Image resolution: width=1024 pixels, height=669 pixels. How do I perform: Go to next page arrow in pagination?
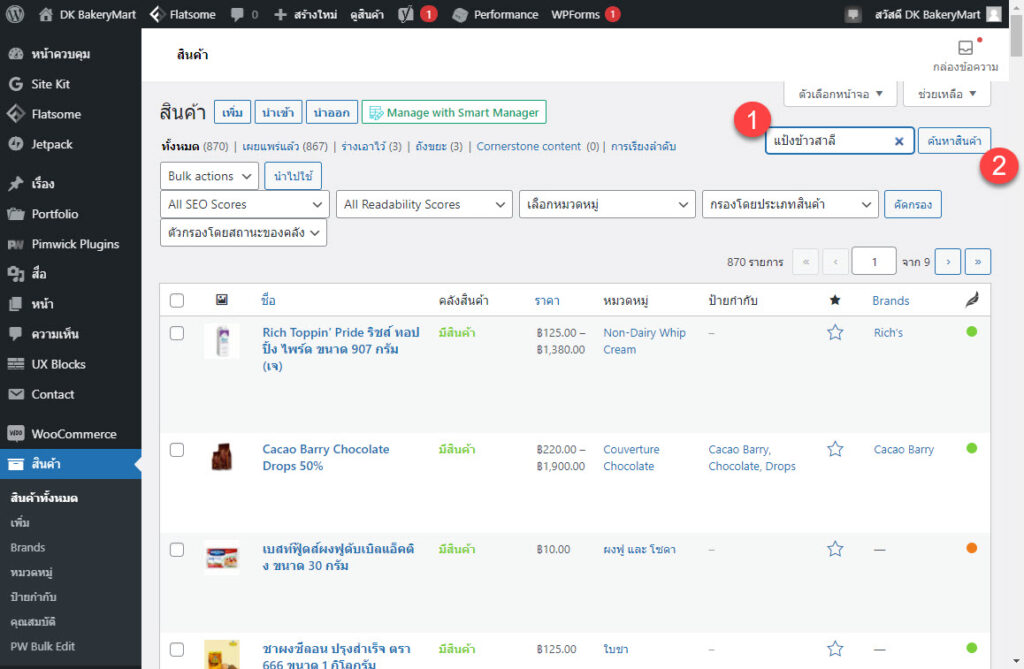click(947, 262)
